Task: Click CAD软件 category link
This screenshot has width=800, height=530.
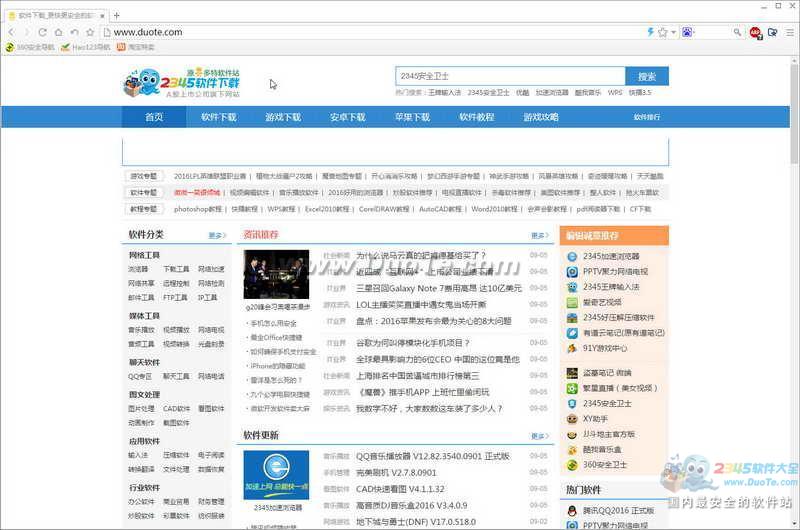Action: point(176,409)
